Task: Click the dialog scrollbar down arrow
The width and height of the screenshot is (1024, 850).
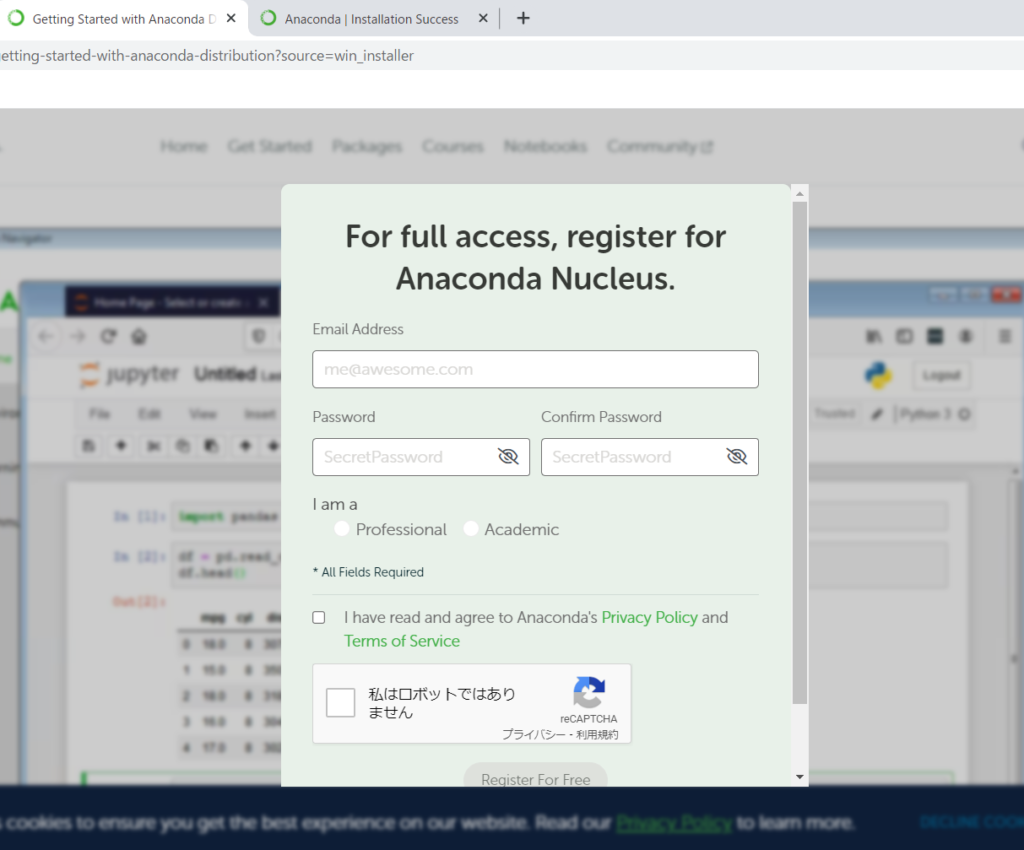Action: point(799,777)
